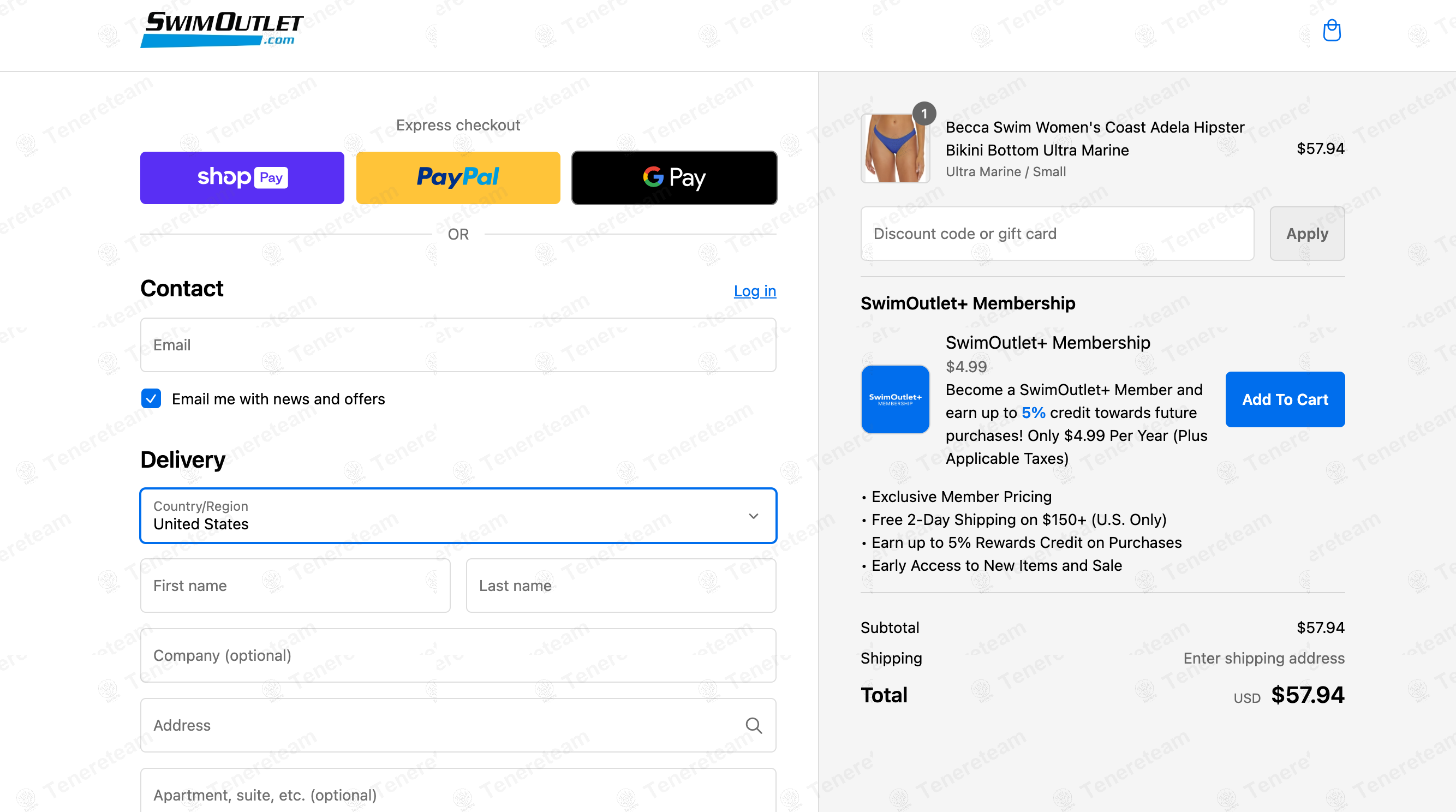The width and height of the screenshot is (1456, 812).
Task: Add SwimOutlet+ Membership to cart
Action: click(x=1285, y=399)
